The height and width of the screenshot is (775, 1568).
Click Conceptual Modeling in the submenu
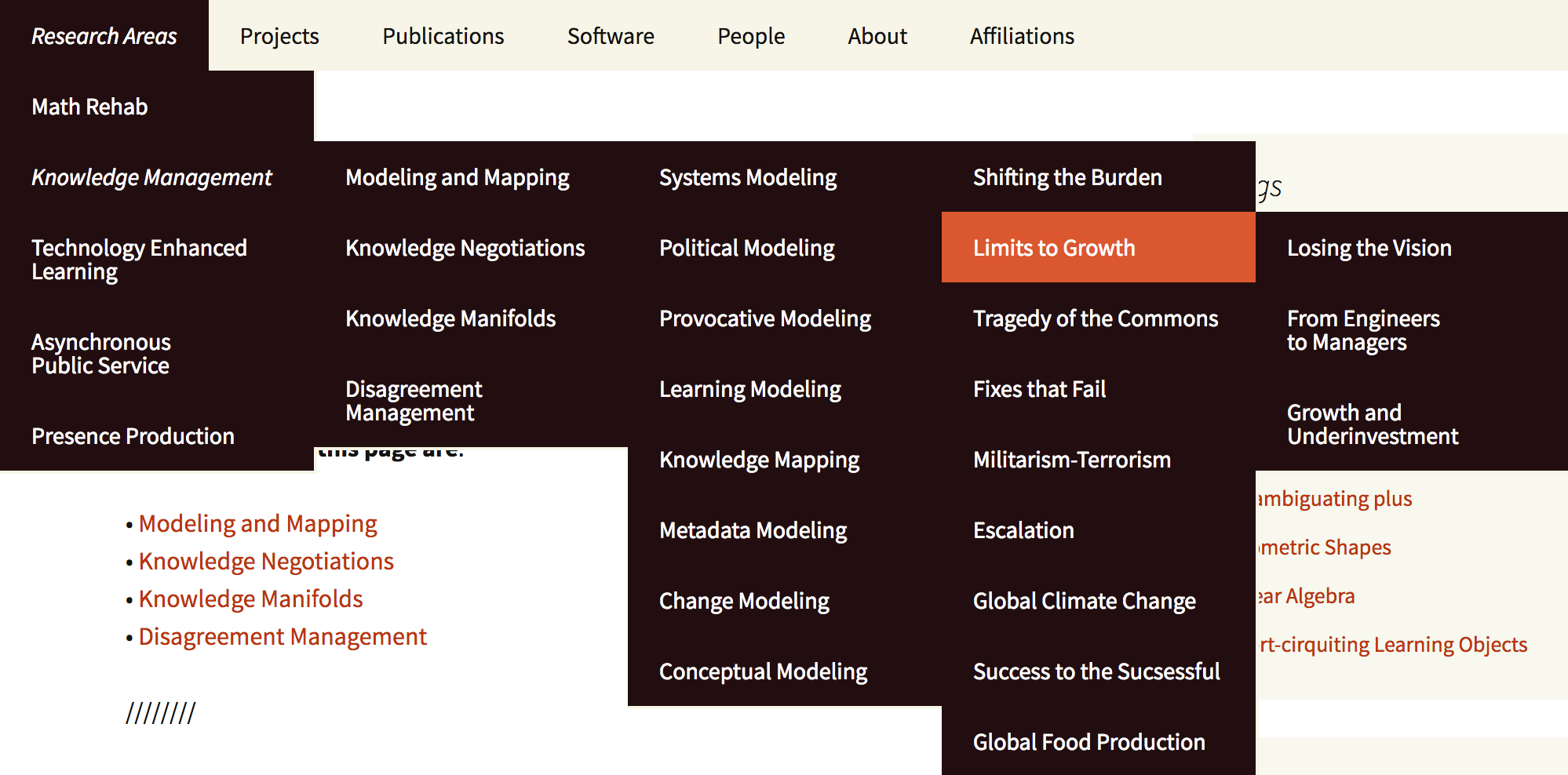[x=763, y=671]
